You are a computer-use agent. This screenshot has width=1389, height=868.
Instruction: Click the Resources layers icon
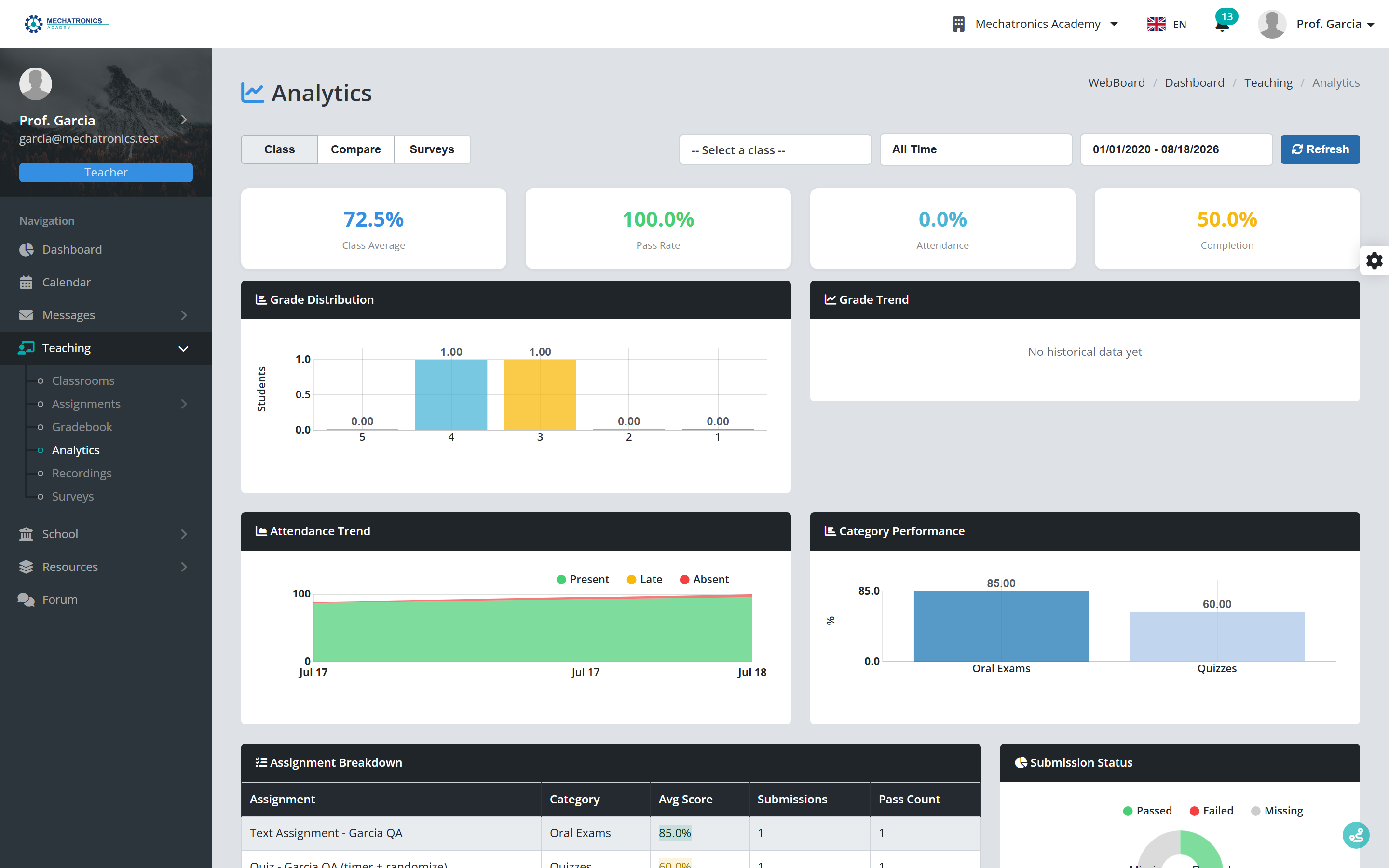pyautogui.click(x=27, y=567)
